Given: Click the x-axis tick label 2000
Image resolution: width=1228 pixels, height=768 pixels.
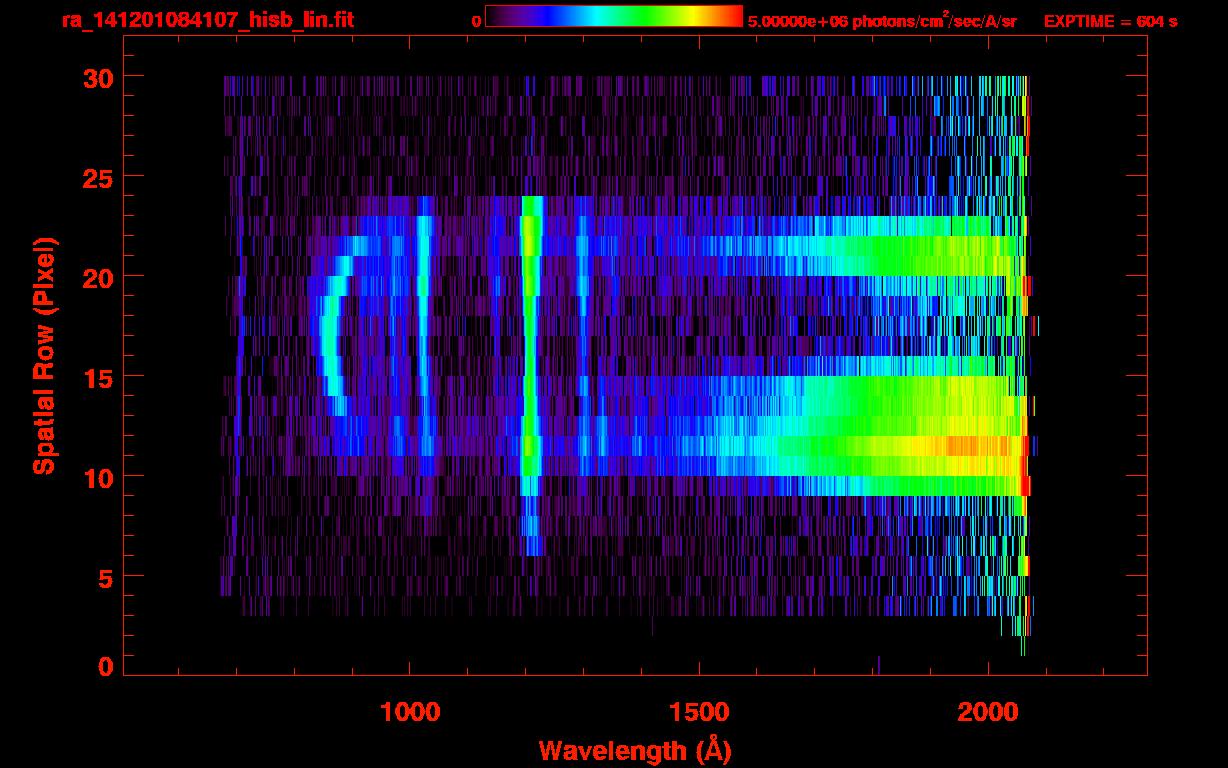Looking at the screenshot, I should pyautogui.click(x=988, y=711).
